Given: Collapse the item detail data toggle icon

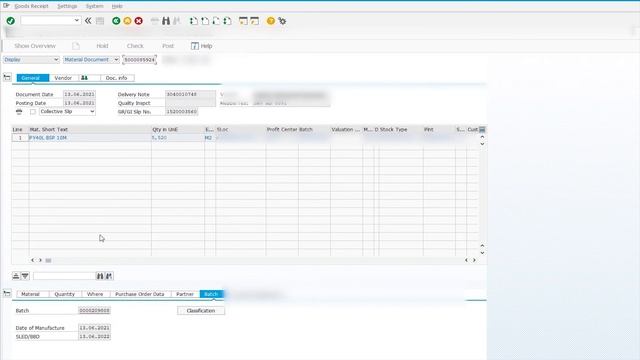Looking at the screenshot, I should [7, 293].
